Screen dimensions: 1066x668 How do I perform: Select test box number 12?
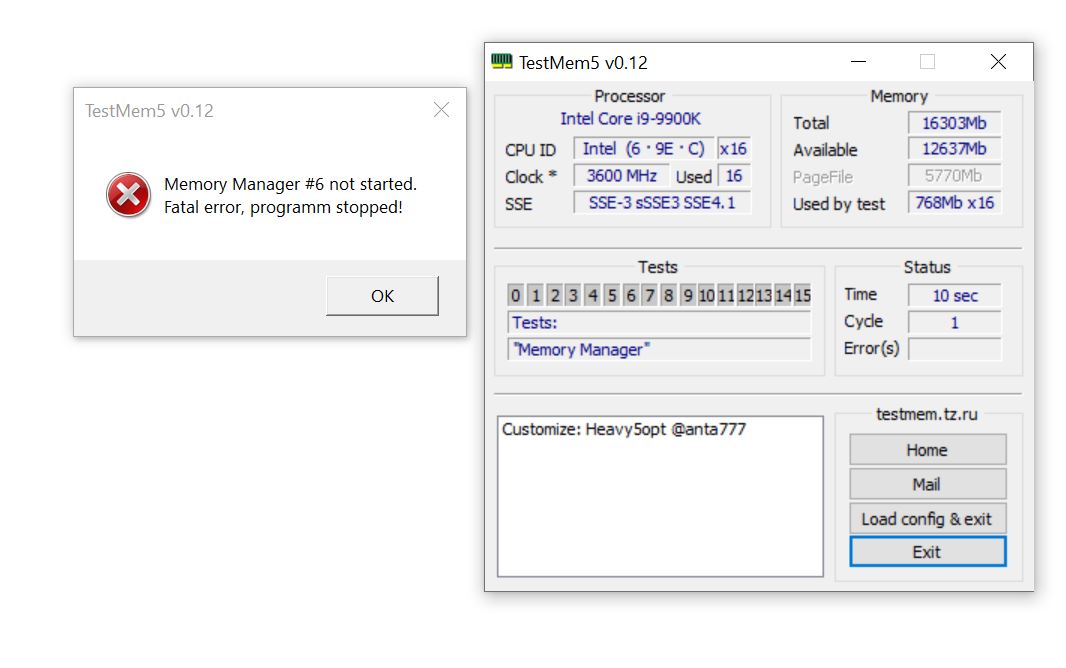[745, 295]
